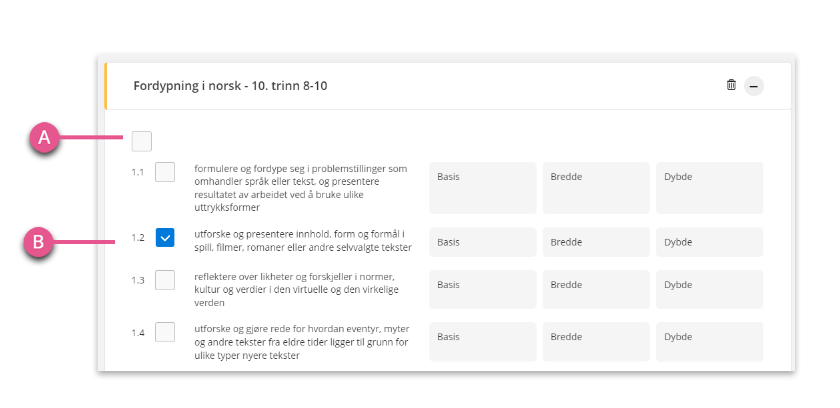
Task: Click the Dybde field for goal 1.4
Action: (710, 342)
